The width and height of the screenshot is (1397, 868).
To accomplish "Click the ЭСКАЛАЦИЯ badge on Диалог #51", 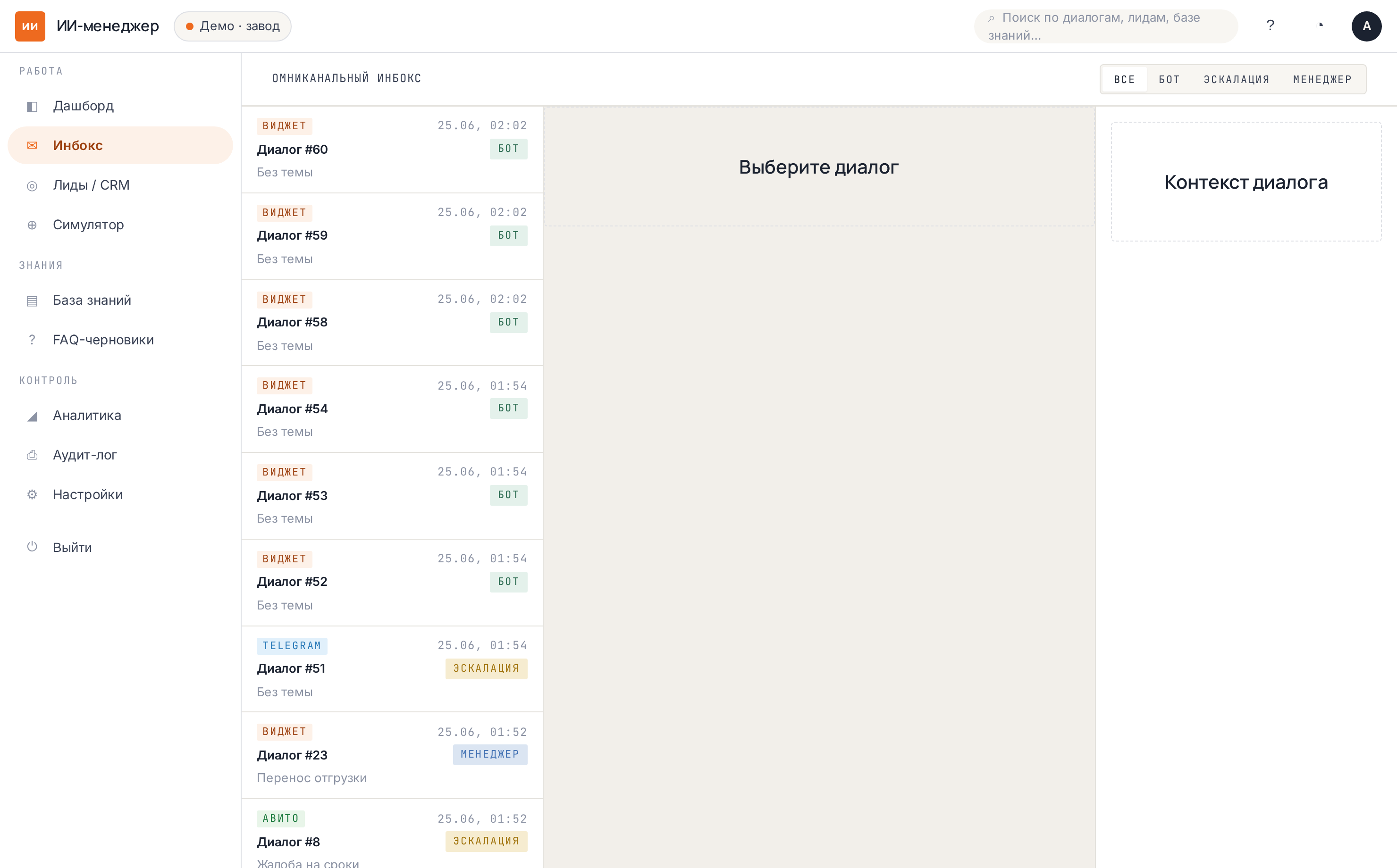I will click(486, 669).
